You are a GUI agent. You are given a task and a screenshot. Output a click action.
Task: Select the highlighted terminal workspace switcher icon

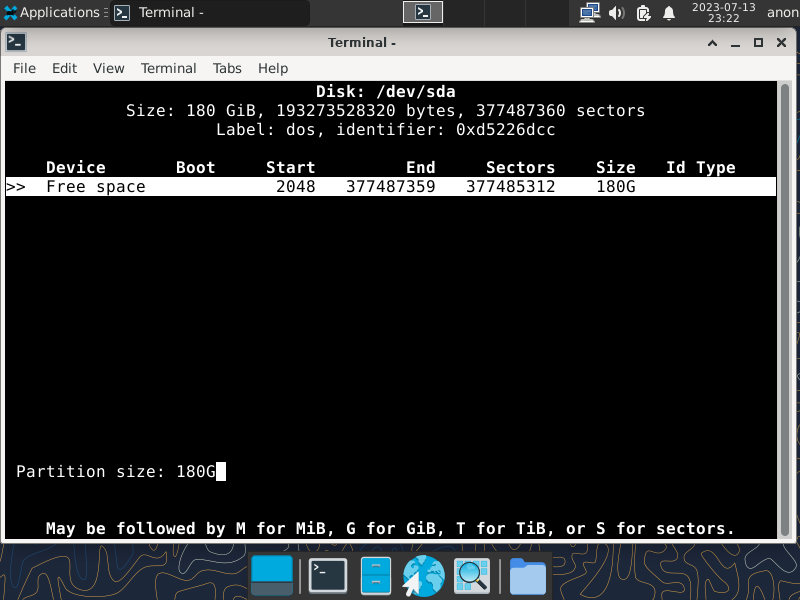(x=423, y=12)
